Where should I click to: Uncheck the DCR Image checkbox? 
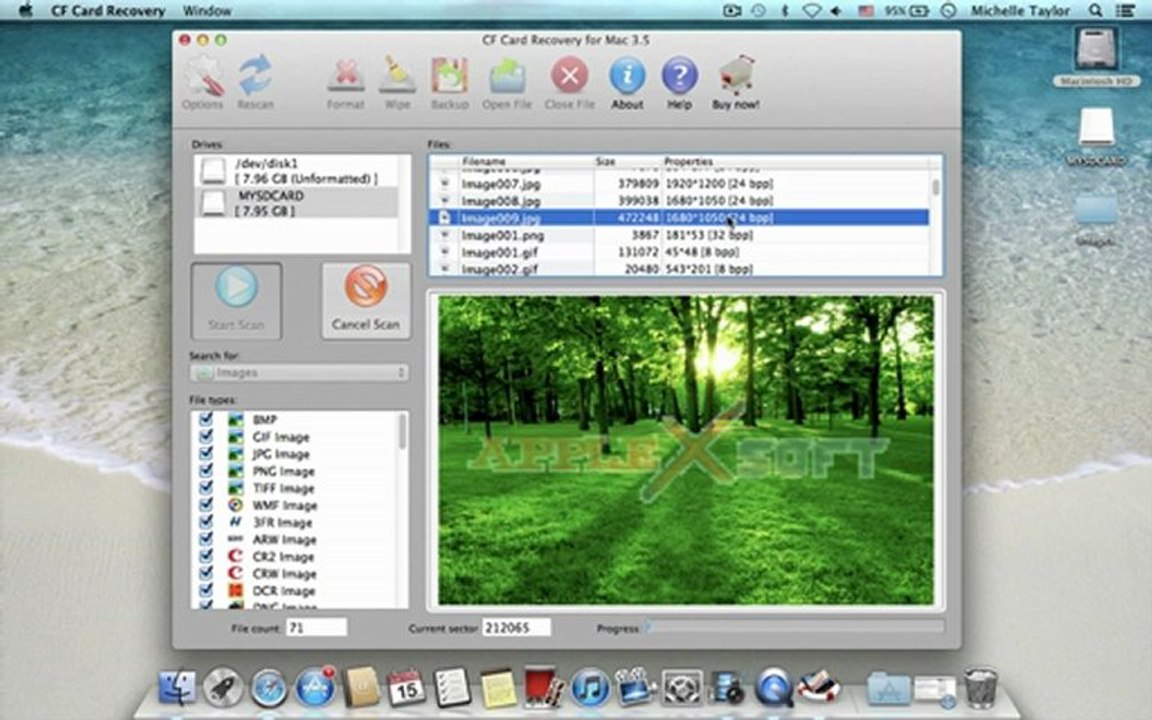click(206, 590)
